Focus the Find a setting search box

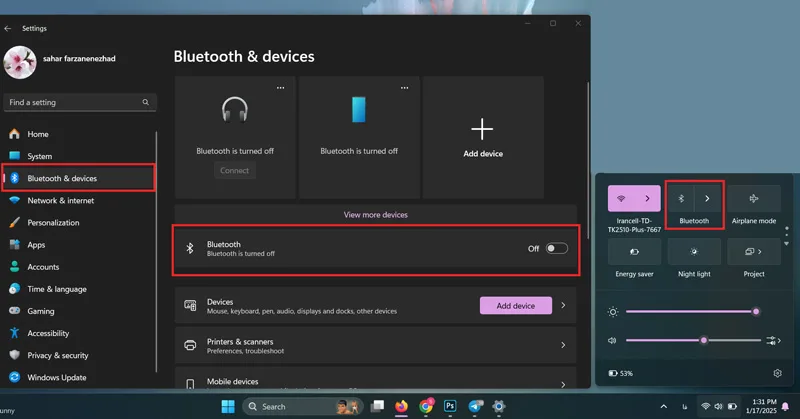80,102
